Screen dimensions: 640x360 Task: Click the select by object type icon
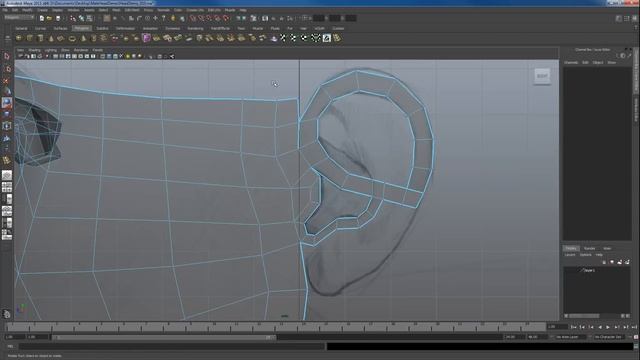tap(81, 18)
